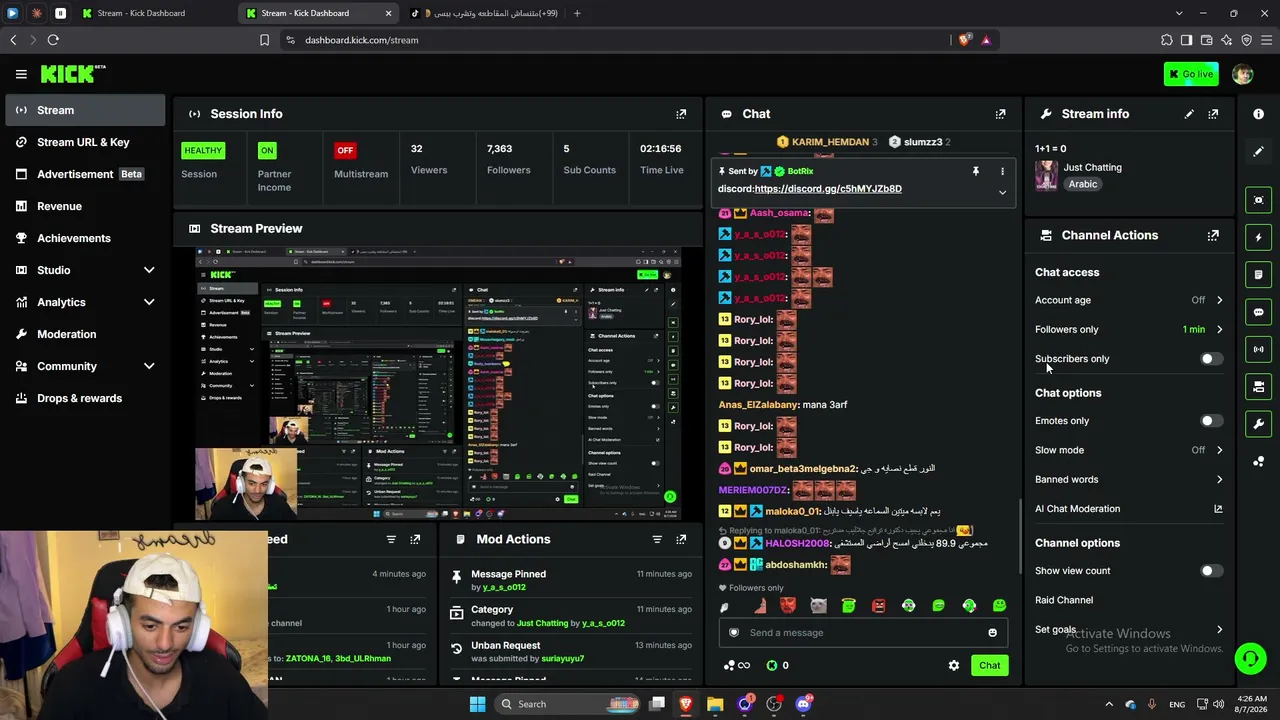Collapse the pinned message chevron
The image size is (1280, 720).
click(1002, 193)
